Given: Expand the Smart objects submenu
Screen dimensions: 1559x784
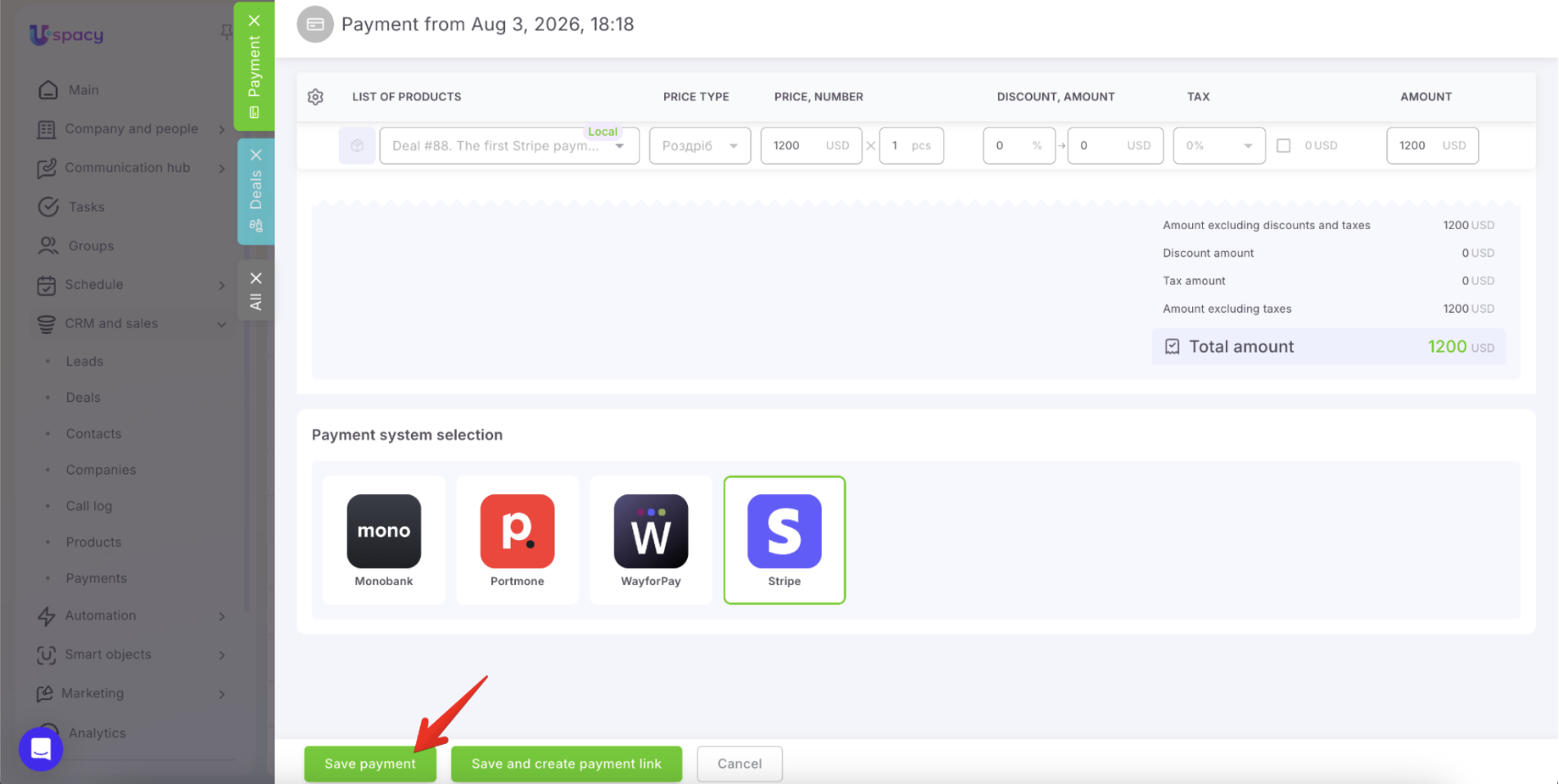Looking at the screenshot, I should coord(222,655).
